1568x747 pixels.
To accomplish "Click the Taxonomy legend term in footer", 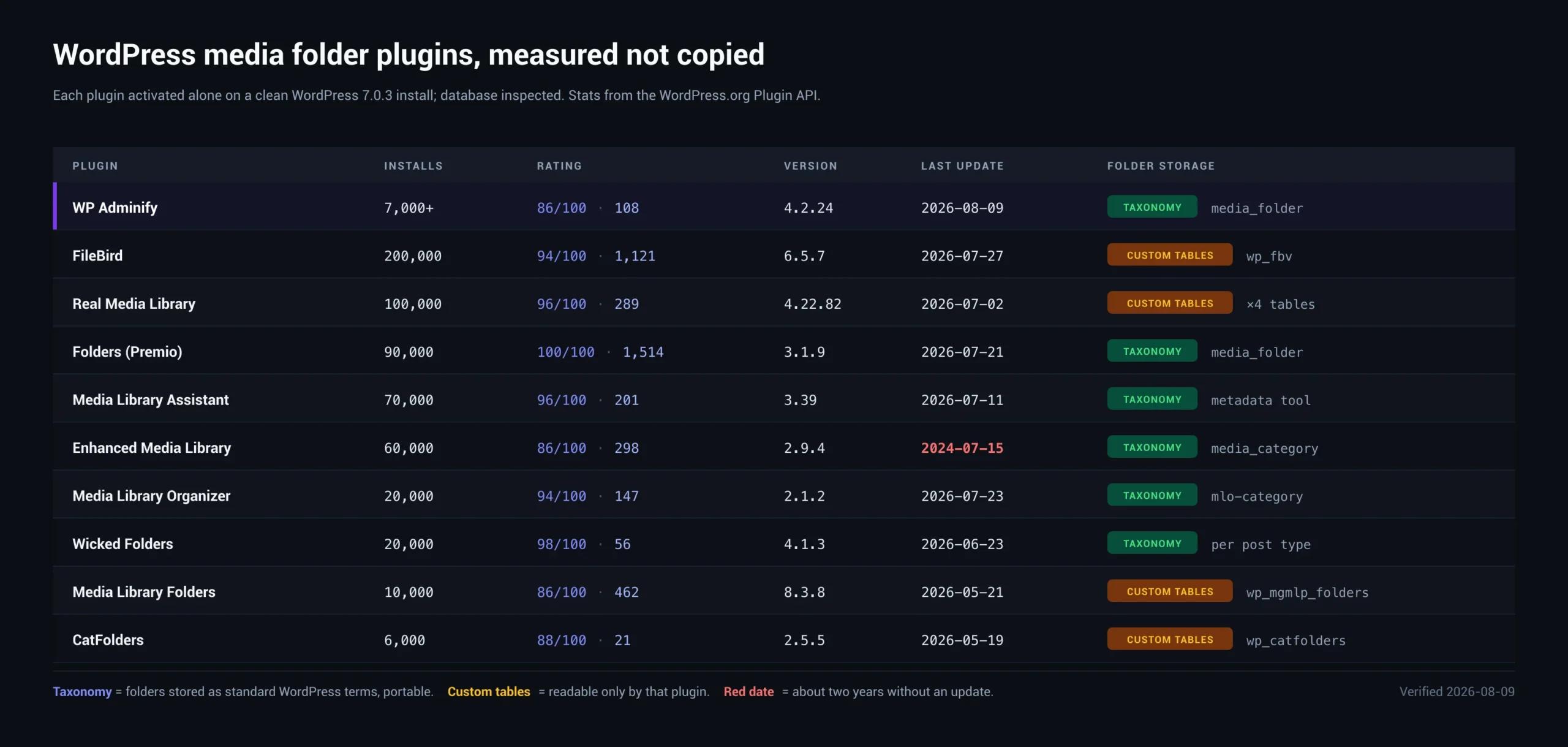I will point(82,691).
